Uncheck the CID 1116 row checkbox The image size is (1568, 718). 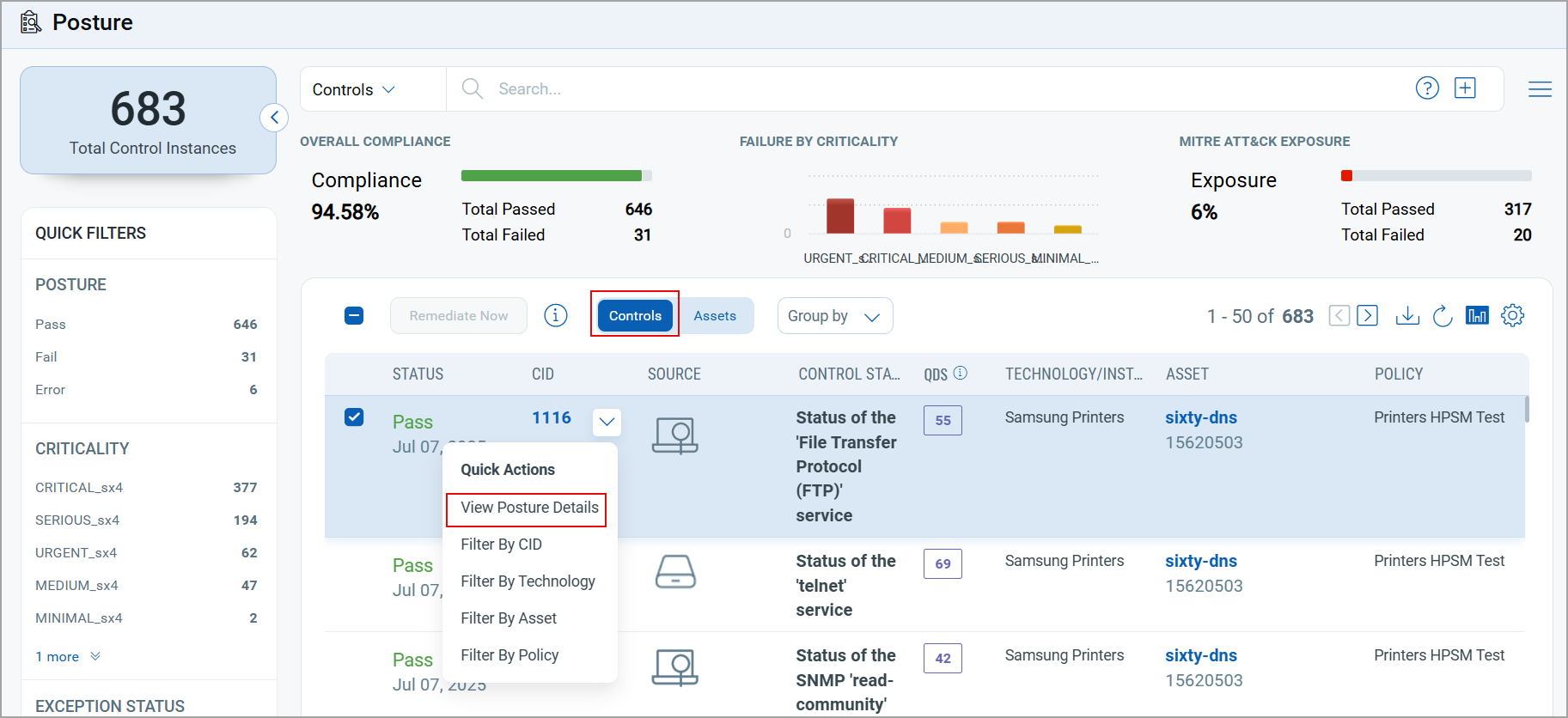click(354, 417)
